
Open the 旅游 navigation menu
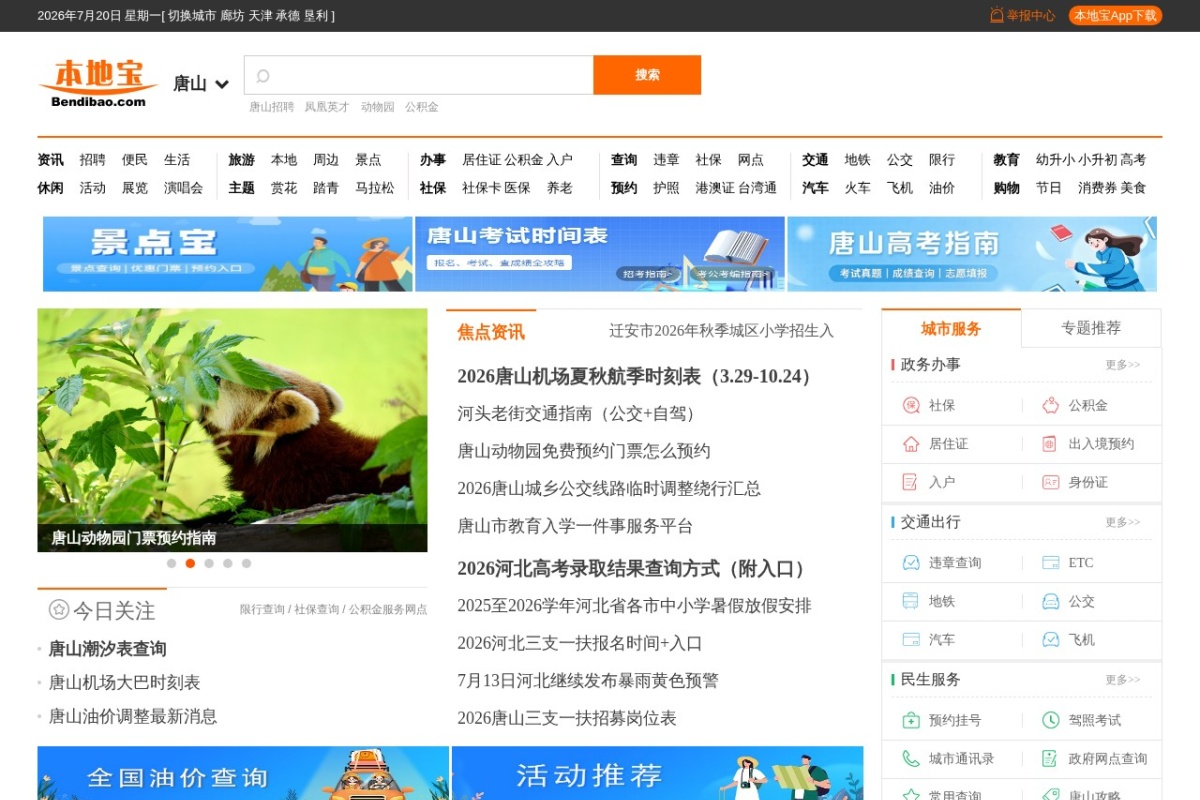tap(241, 160)
